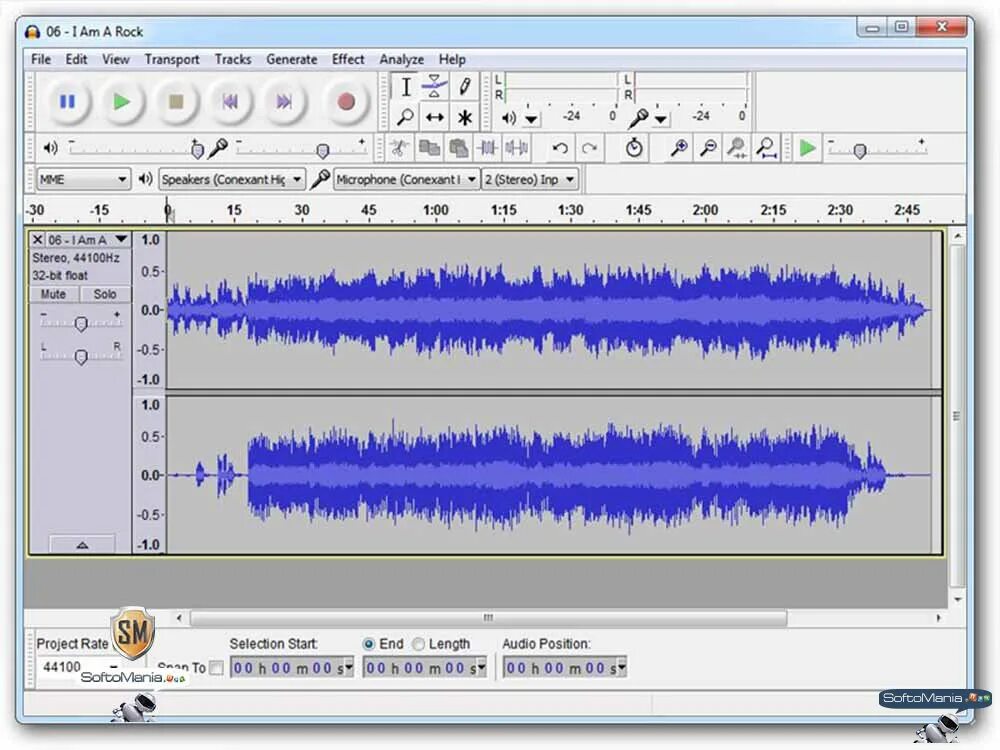Click the Cut scissors icon
This screenshot has height=750, width=1000.
coord(399,149)
